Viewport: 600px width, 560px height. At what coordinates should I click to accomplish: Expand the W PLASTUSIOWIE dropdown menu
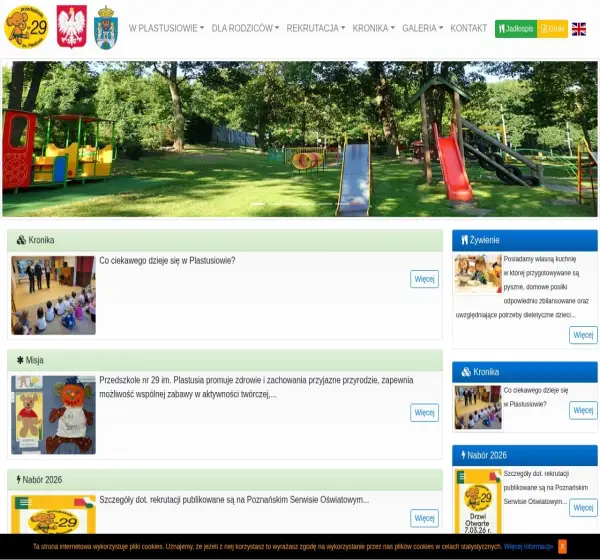pyautogui.click(x=166, y=28)
